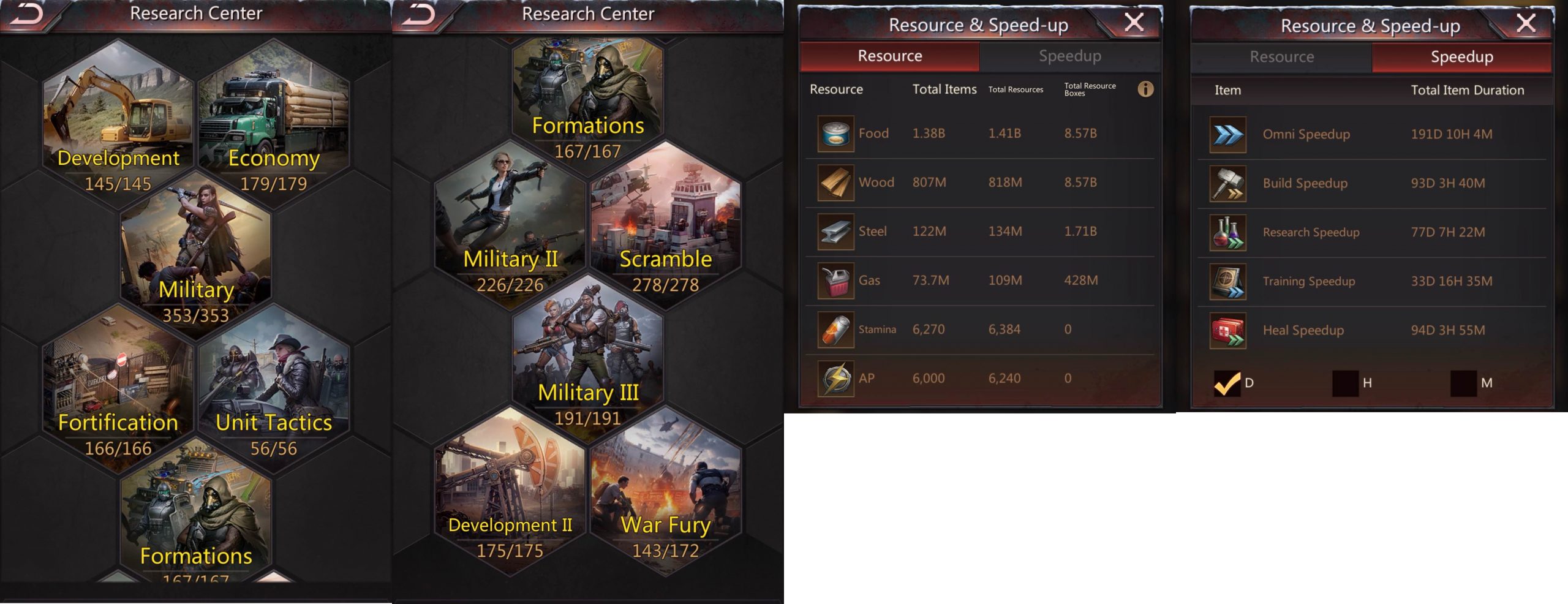Open the resource info icon

[x=1145, y=89]
